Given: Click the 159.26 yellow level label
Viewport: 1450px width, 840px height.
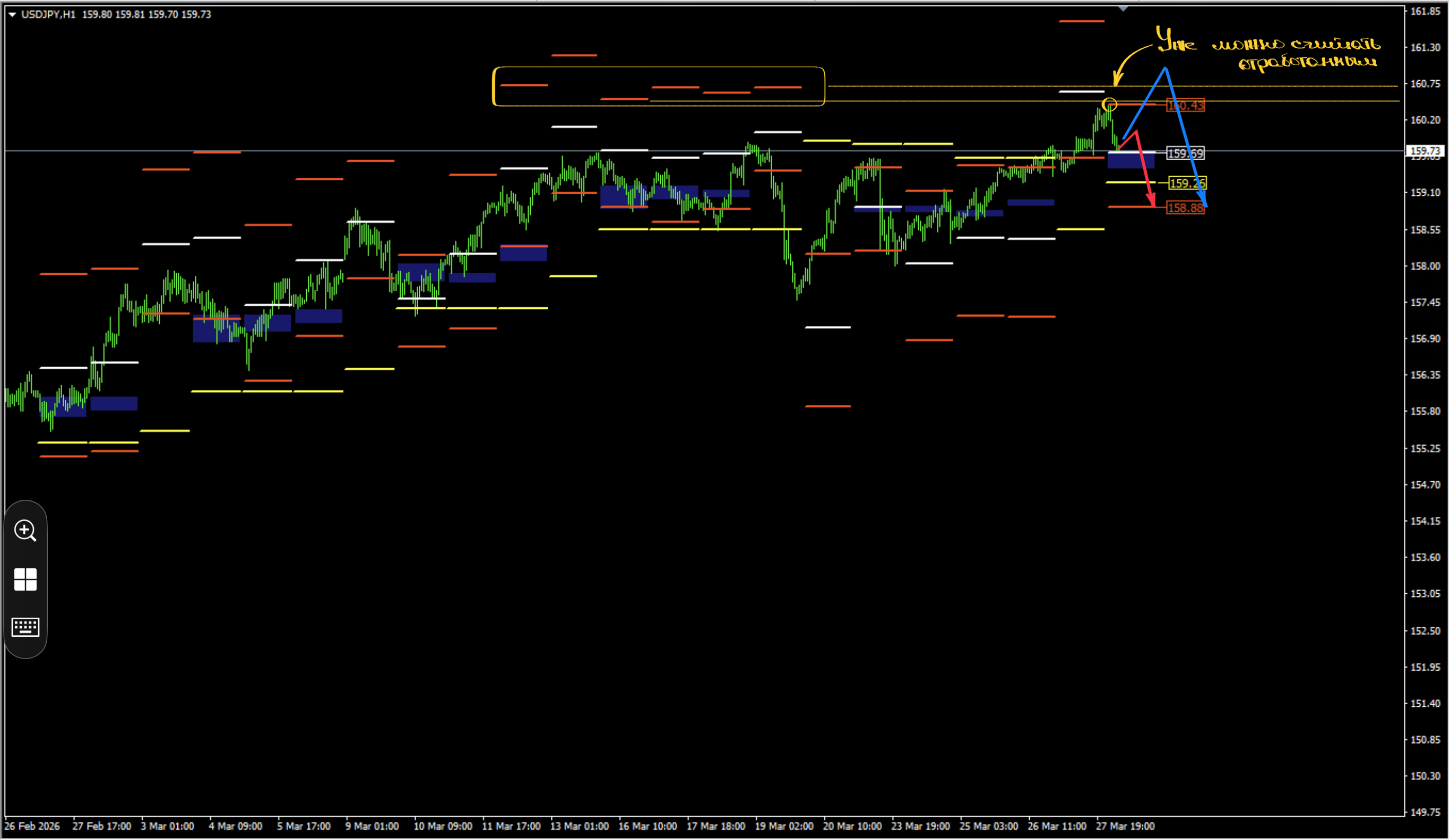Looking at the screenshot, I should tap(1188, 183).
